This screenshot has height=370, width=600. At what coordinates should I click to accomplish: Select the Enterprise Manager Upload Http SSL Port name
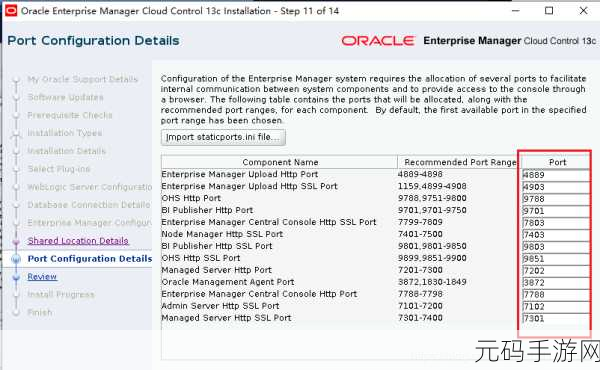(249, 186)
